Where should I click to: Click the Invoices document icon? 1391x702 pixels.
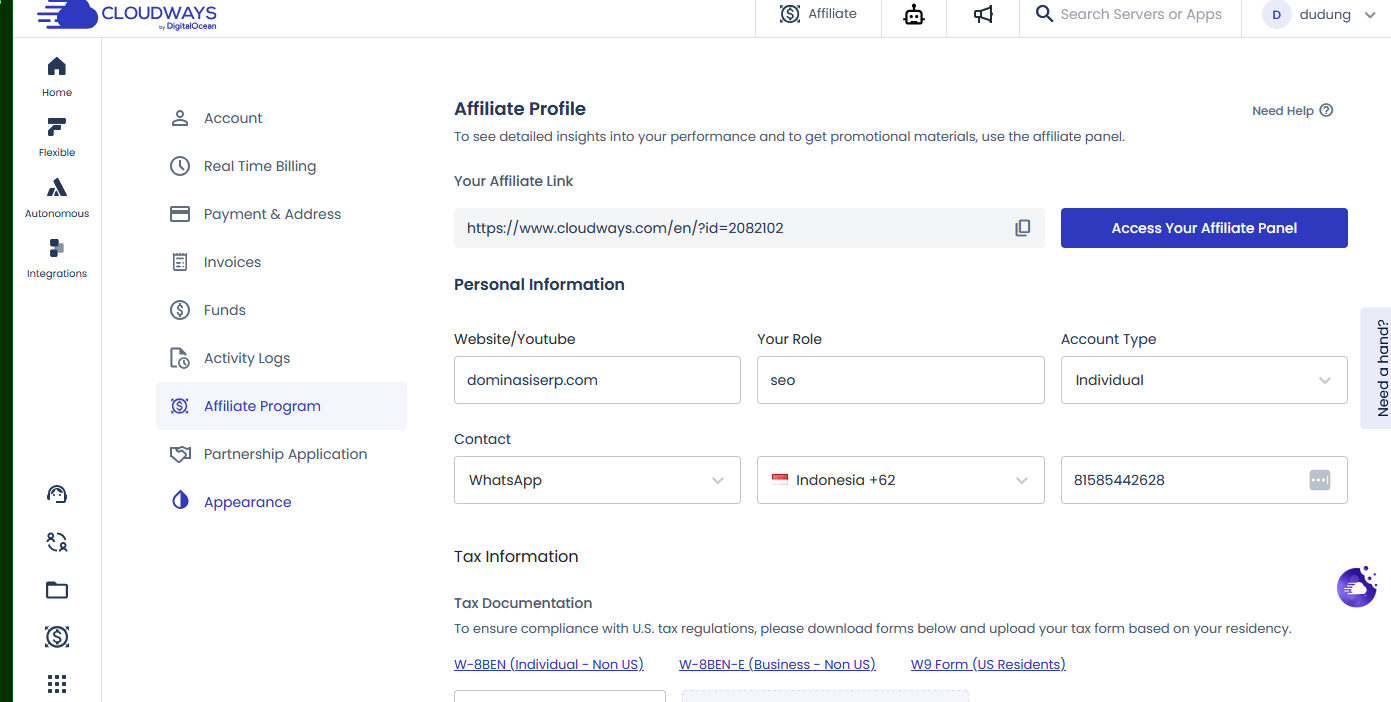click(180, 262)
